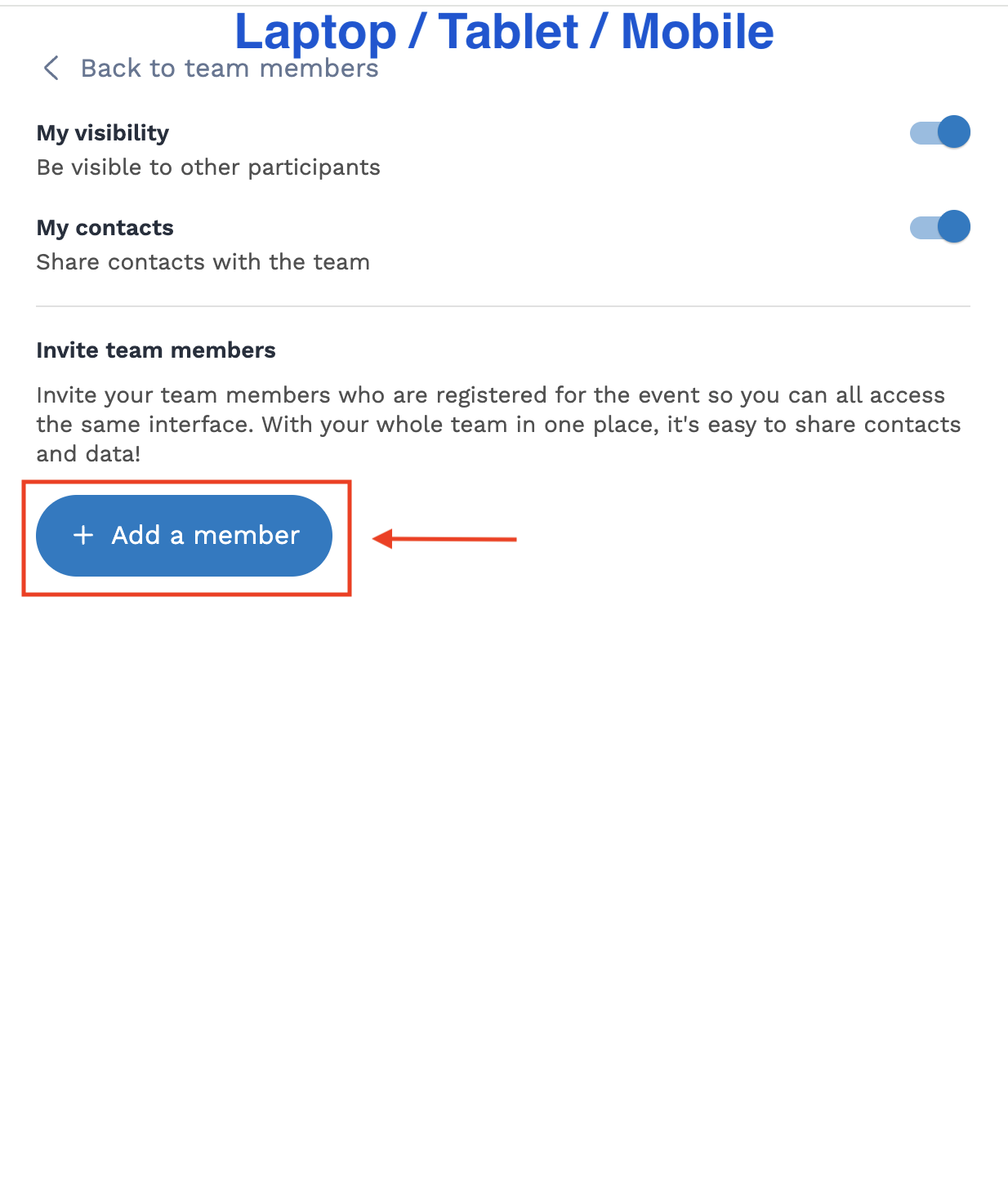
Task: Click the word Laptop in the title
Action: click(315, 32)
